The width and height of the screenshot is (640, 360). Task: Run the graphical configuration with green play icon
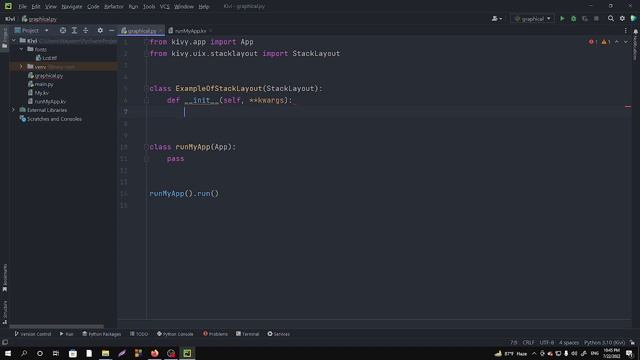pyautogui.click(x=562, y=19)
